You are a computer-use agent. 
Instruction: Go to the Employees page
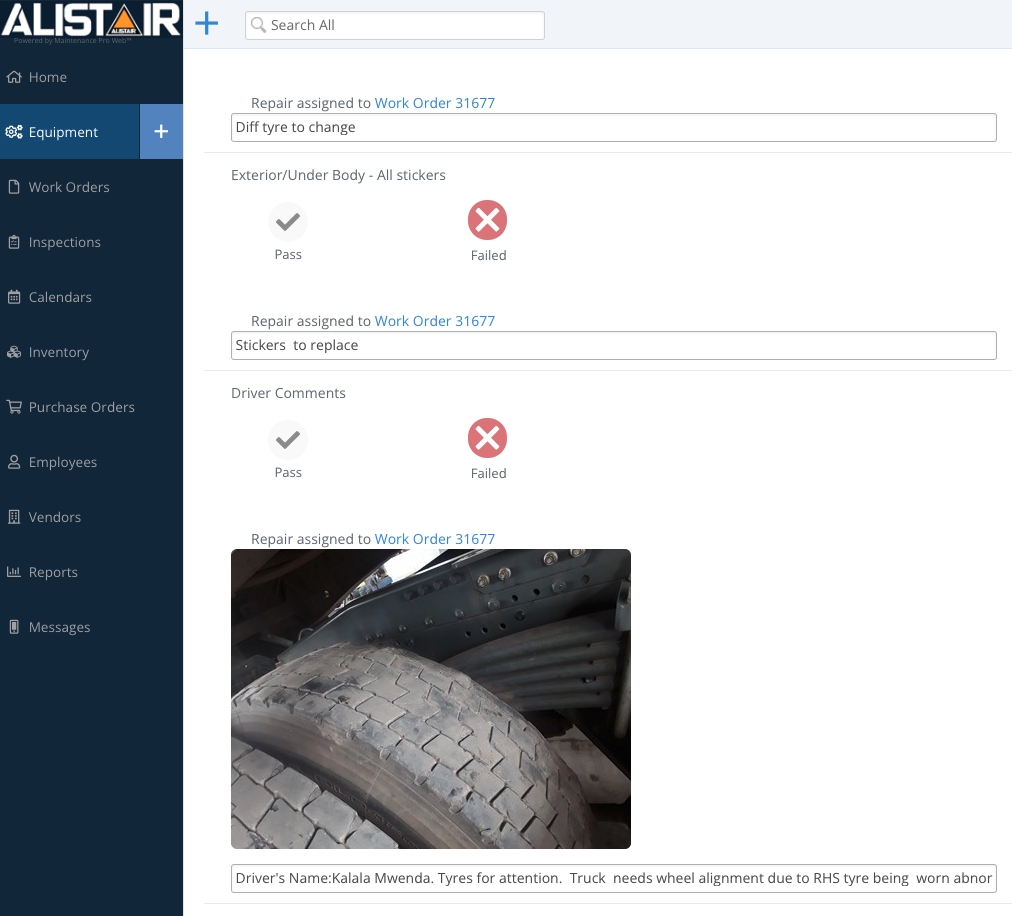point(62,462)
